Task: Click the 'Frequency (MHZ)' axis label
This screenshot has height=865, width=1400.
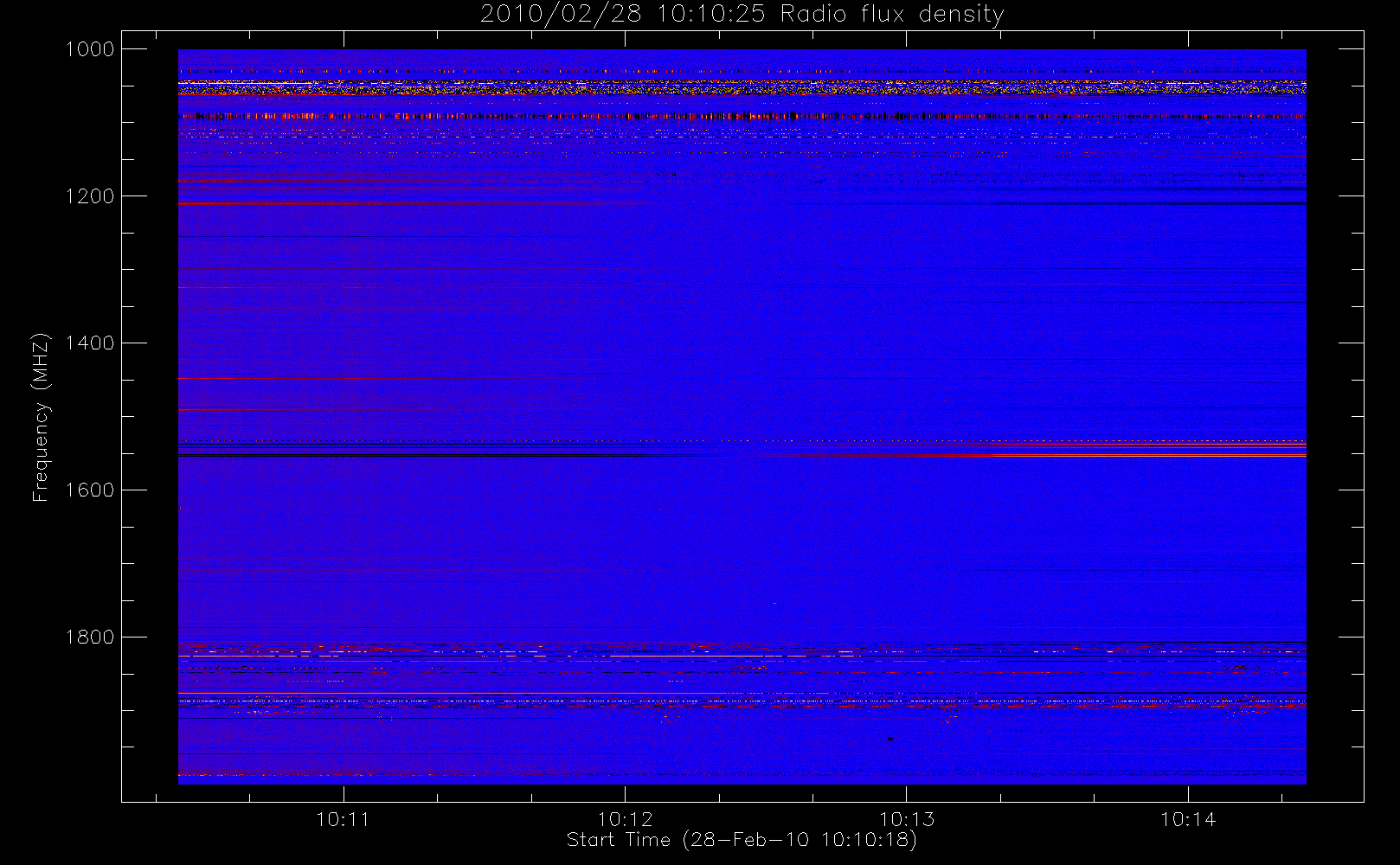Action: (x=40, y=417)
